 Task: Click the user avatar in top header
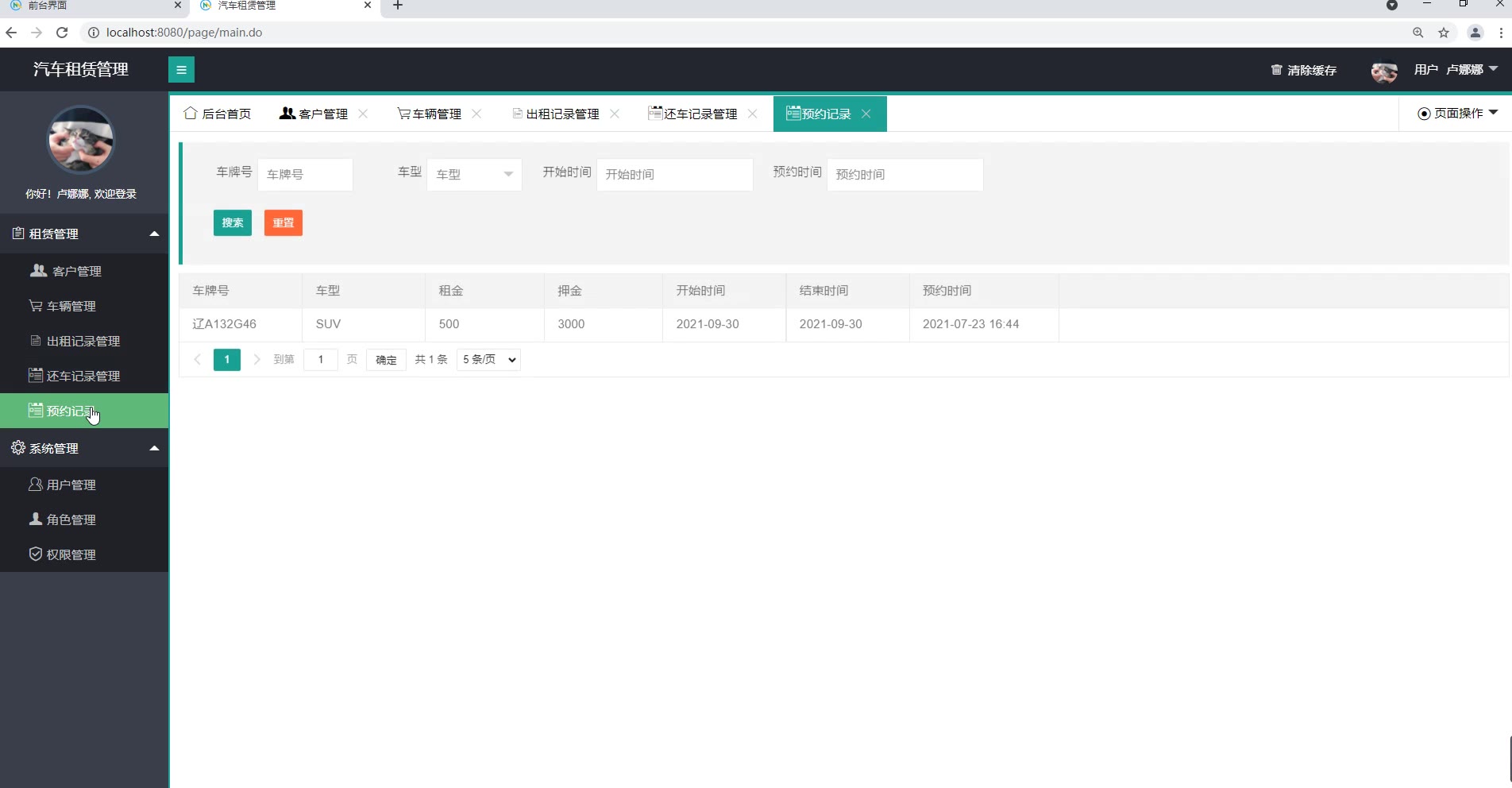click(x=1384, y=71)
